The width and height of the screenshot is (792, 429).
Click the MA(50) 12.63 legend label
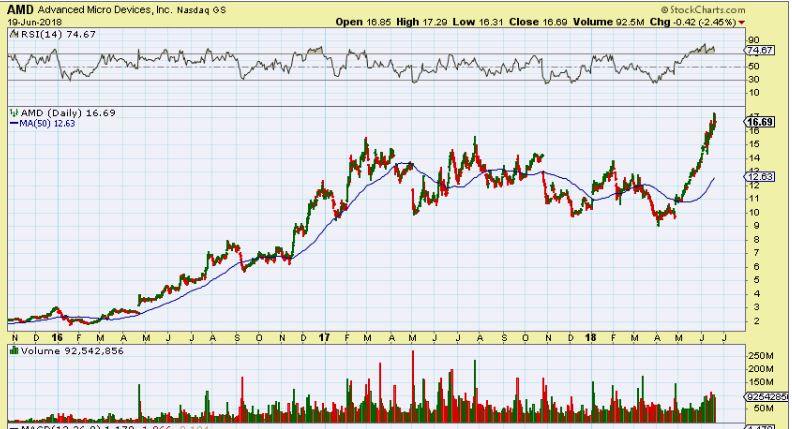pos(46,123)
